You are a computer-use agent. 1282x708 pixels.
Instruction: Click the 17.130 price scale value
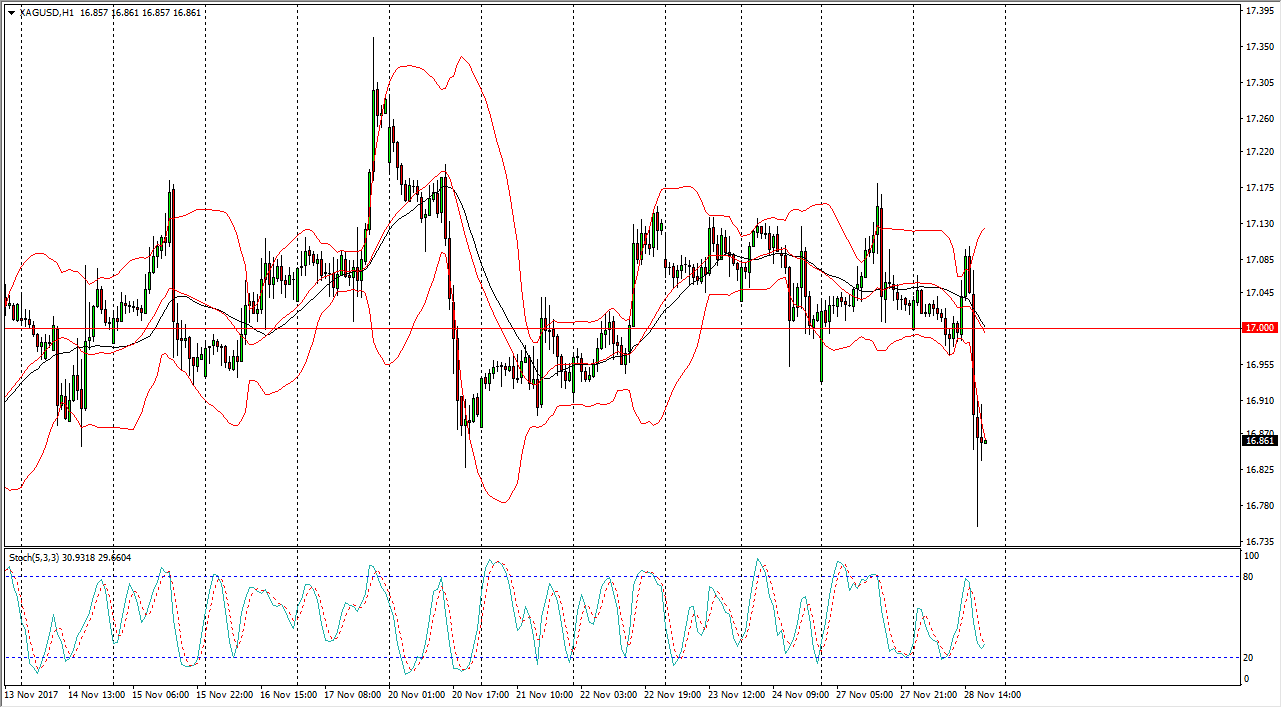pos(1259,224)
